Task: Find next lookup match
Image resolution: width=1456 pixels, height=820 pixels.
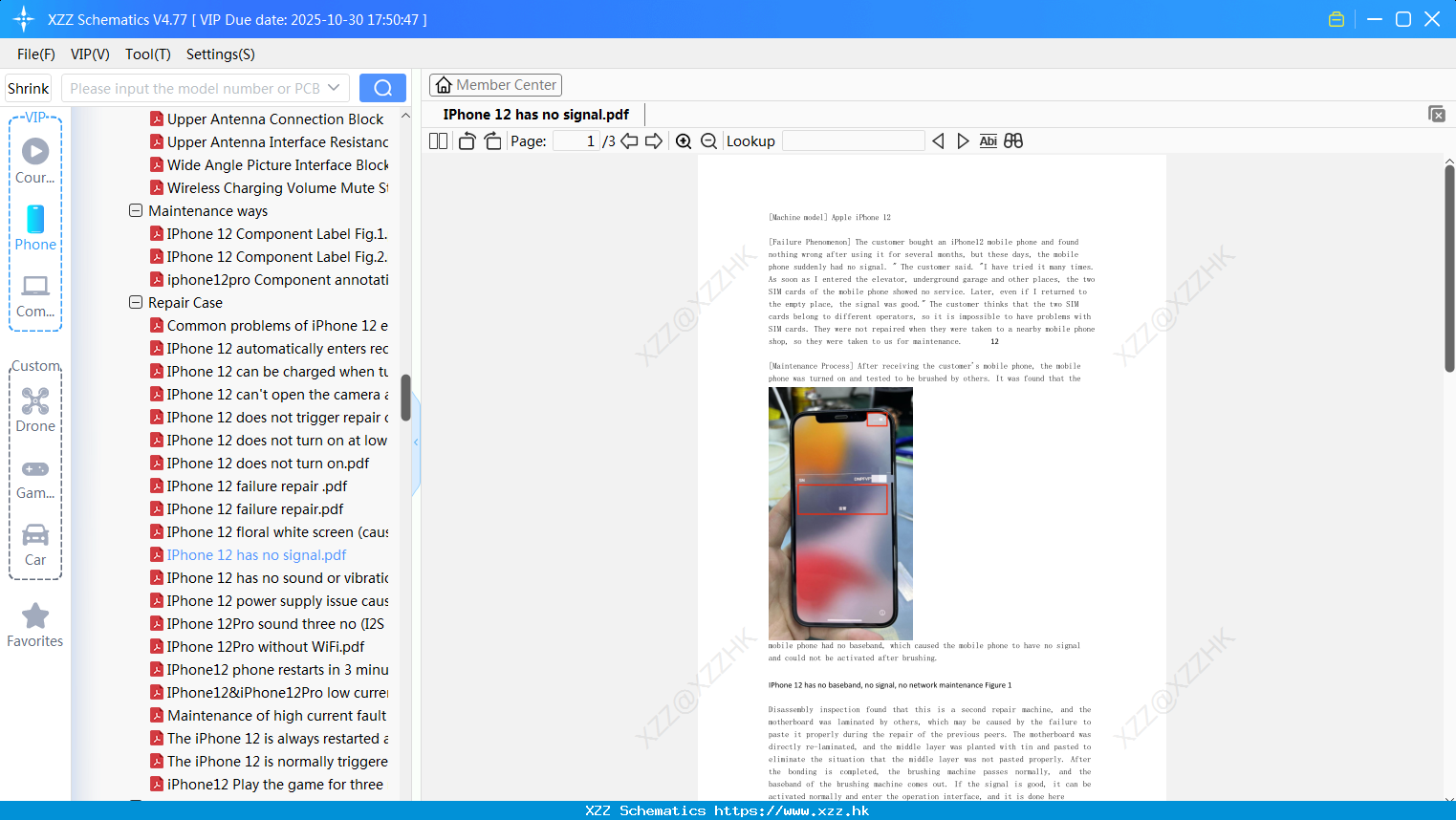Action: [963, 141]
